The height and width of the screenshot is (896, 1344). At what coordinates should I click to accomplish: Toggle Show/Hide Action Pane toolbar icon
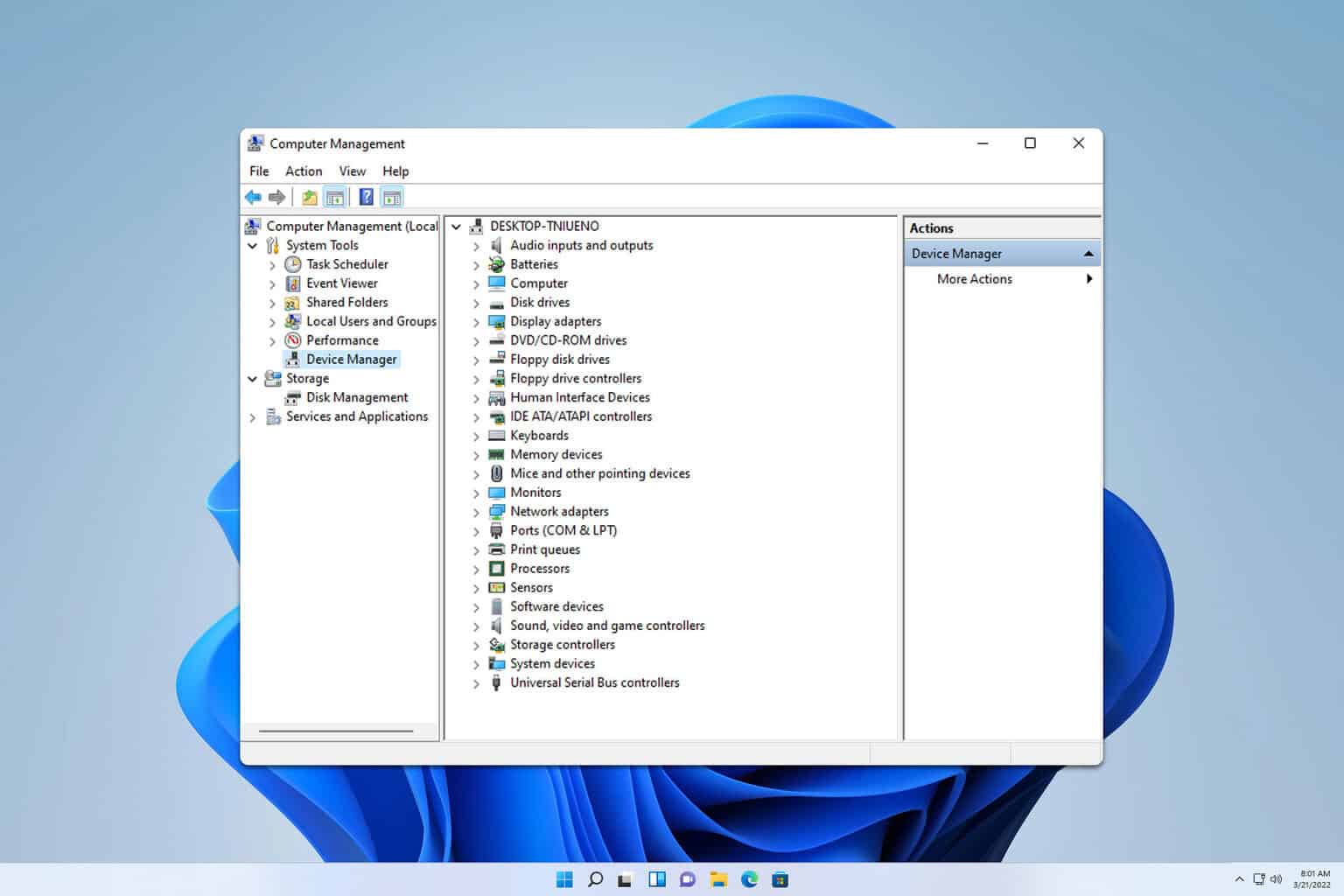(392, 197)
